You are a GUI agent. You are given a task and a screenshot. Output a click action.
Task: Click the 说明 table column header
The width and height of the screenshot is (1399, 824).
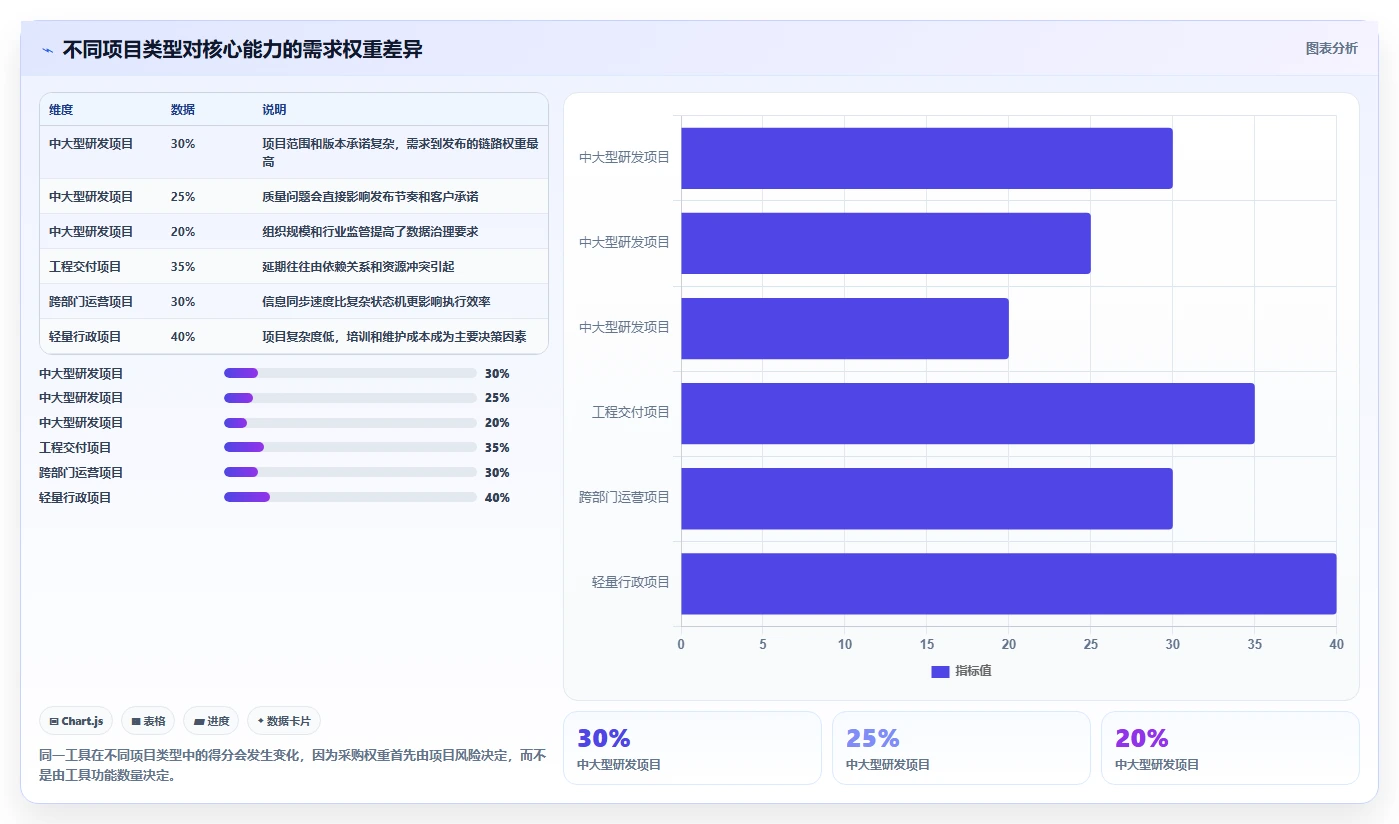click(274, 109)
